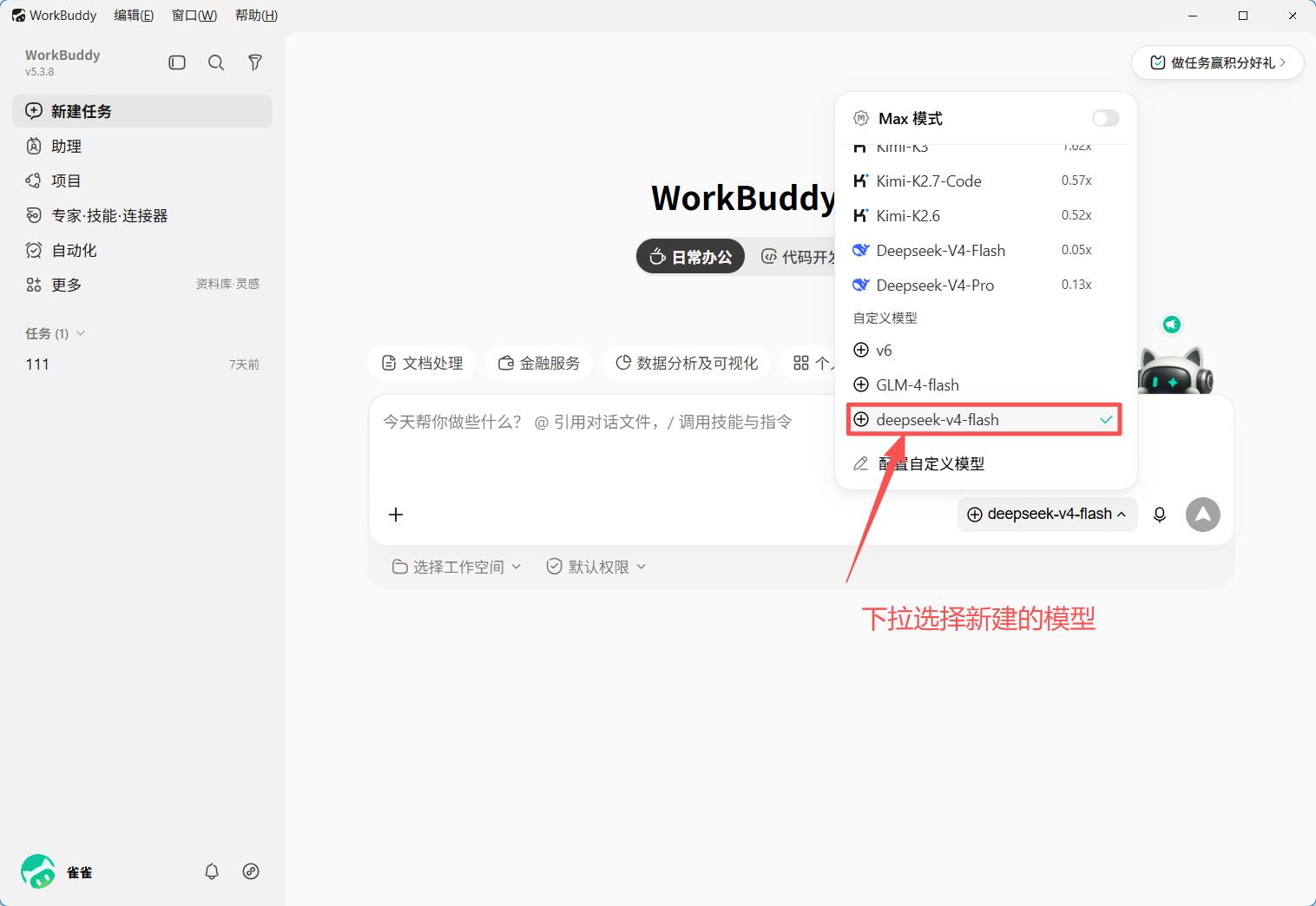Click the filter funnel icon
1316x906 pixels.
point(255,62)
